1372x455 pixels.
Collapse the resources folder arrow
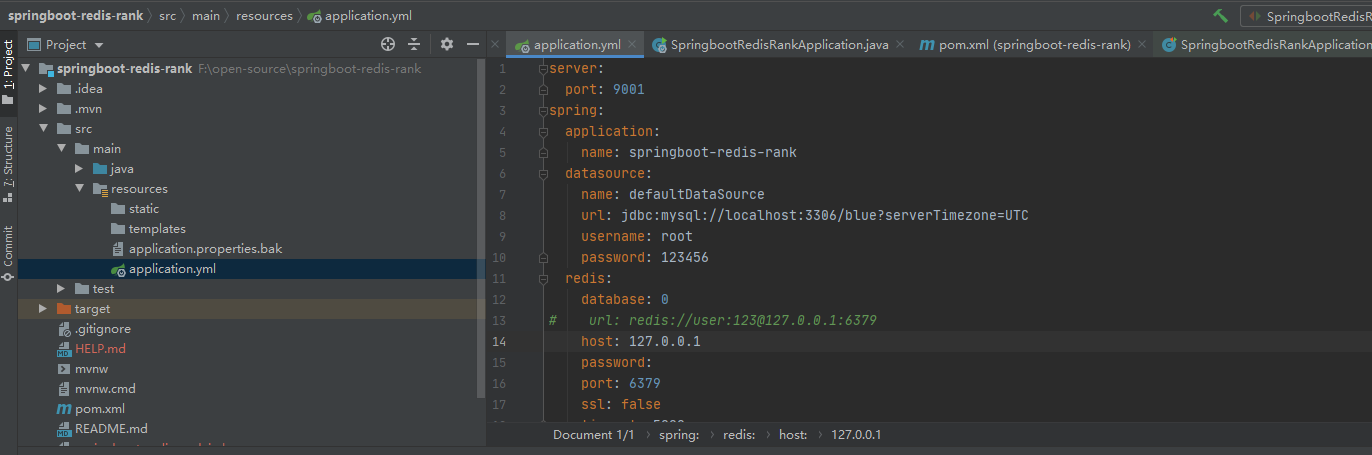pos(79,188)
